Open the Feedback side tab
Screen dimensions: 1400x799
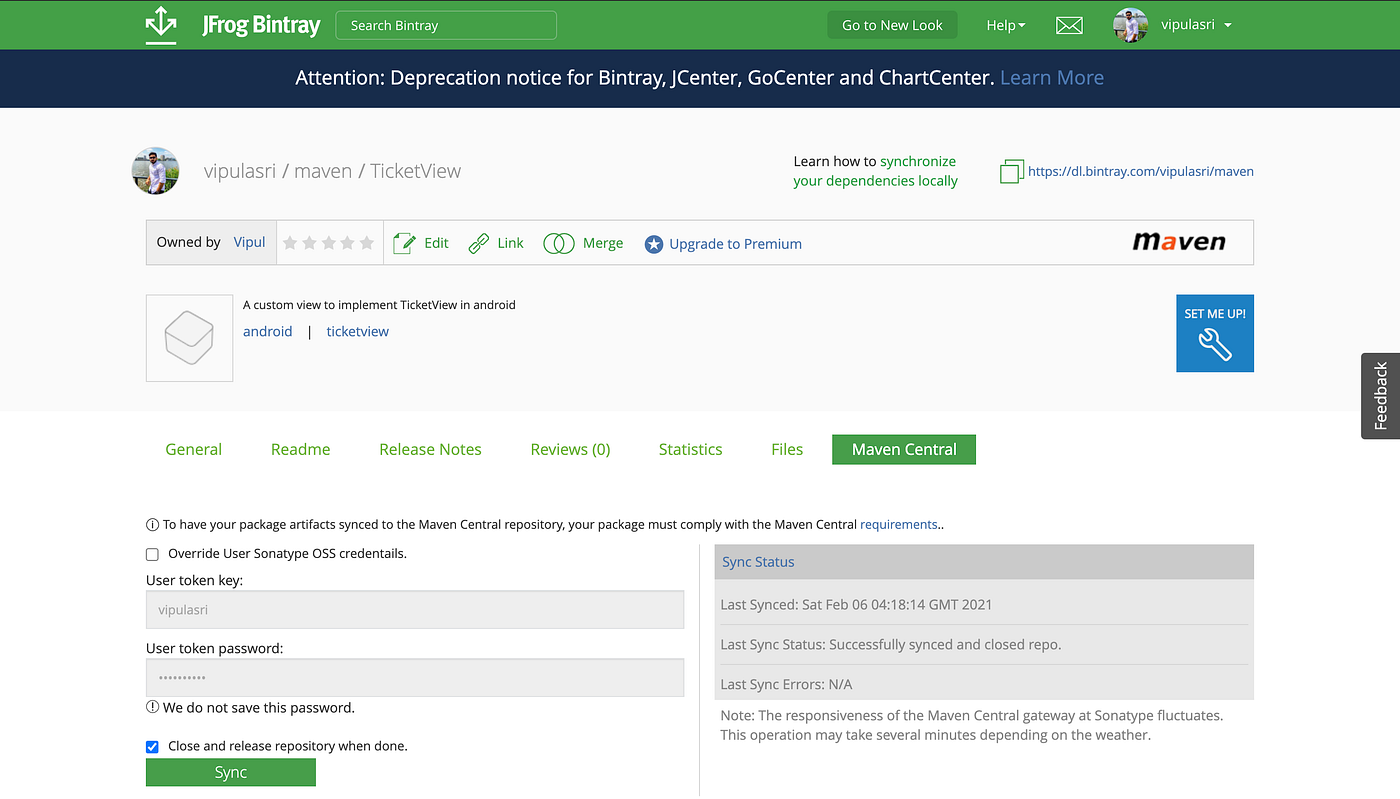pyautogui.click(x=1380, y=396)
